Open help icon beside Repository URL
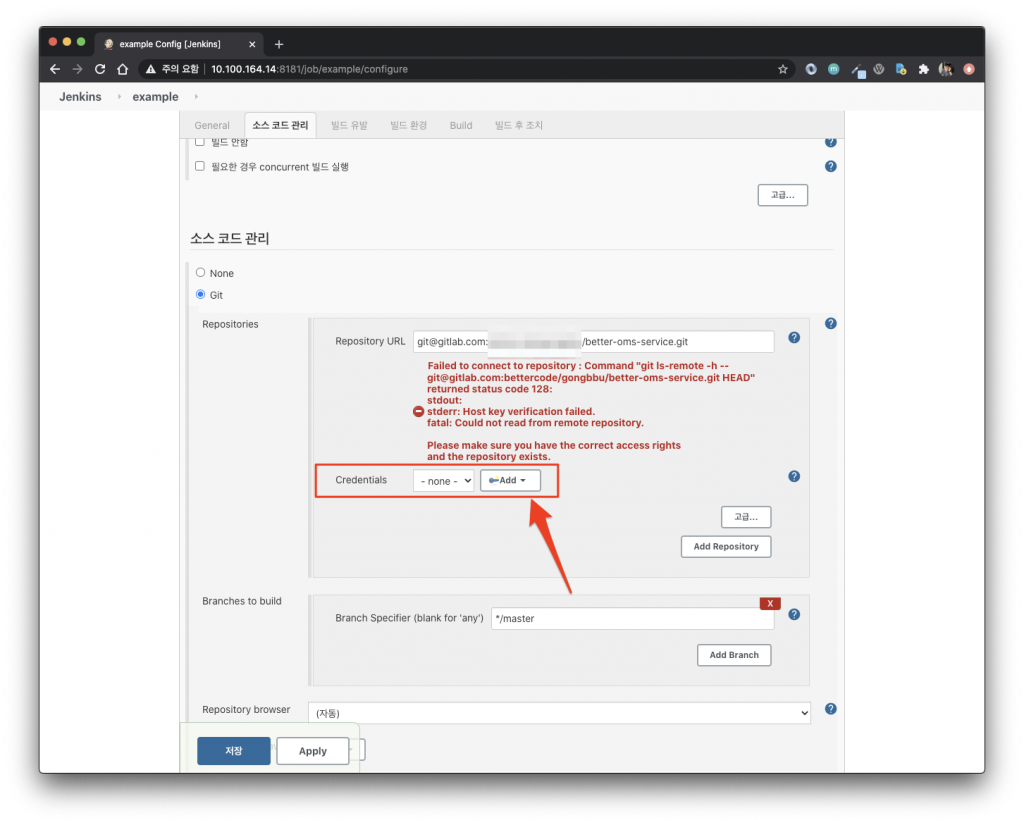1024x825 pixels. 794,338
